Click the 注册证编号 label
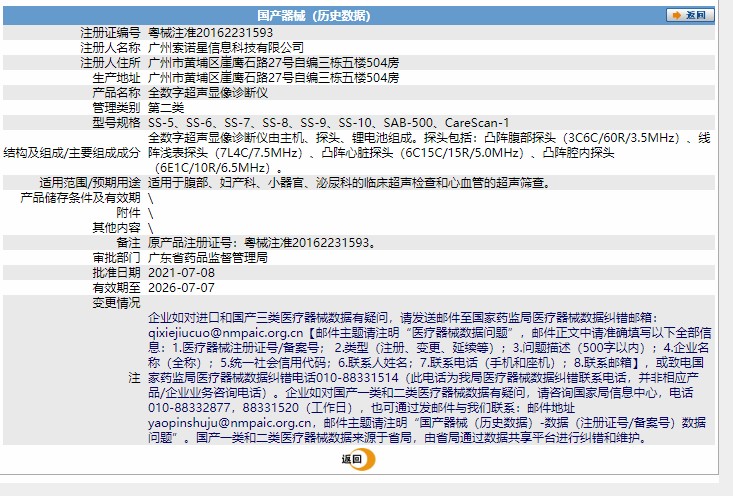Viewport: 733px width, 496px height. pos(110,33)
